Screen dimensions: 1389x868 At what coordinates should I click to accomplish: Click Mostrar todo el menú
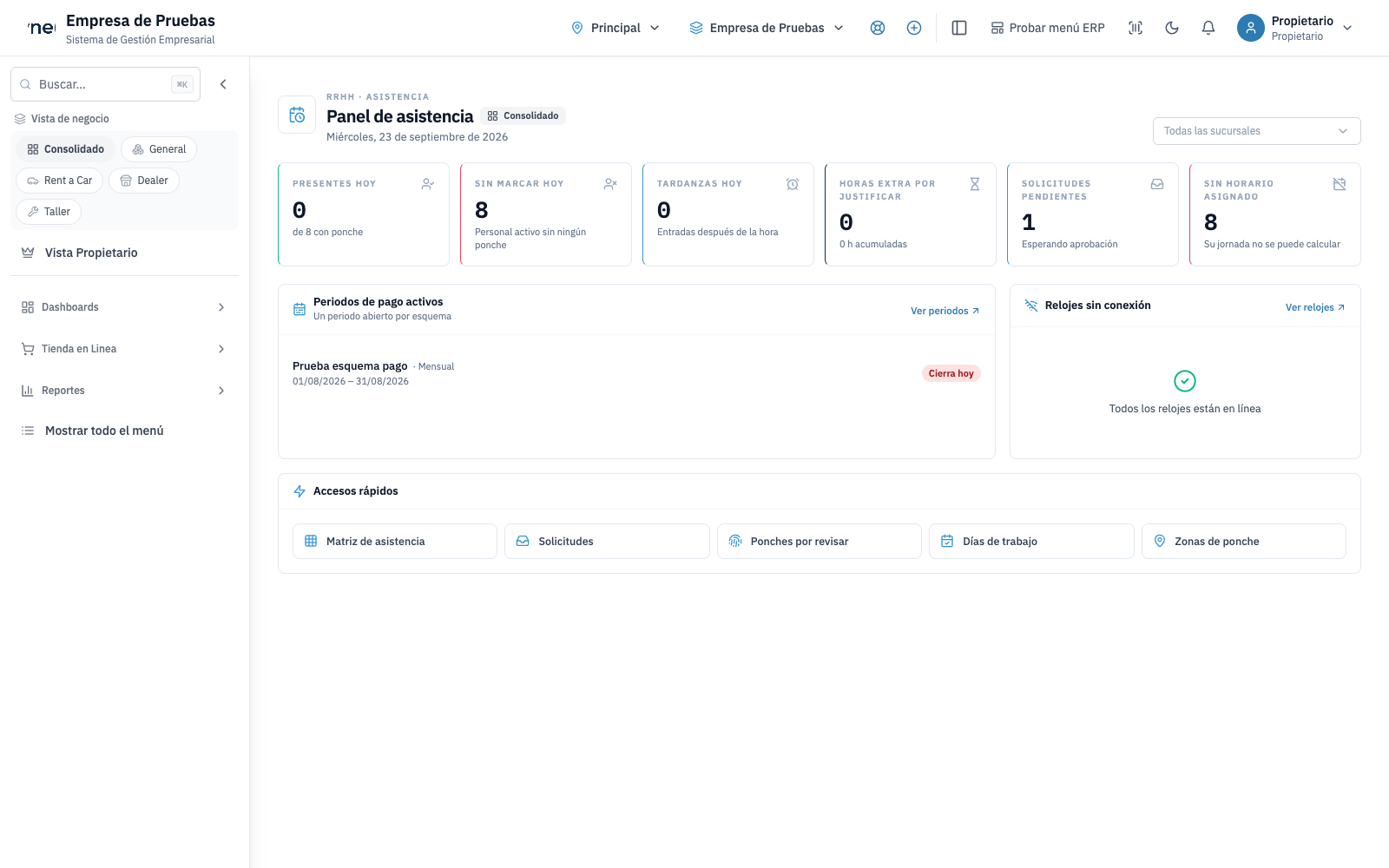coord(124,431)
